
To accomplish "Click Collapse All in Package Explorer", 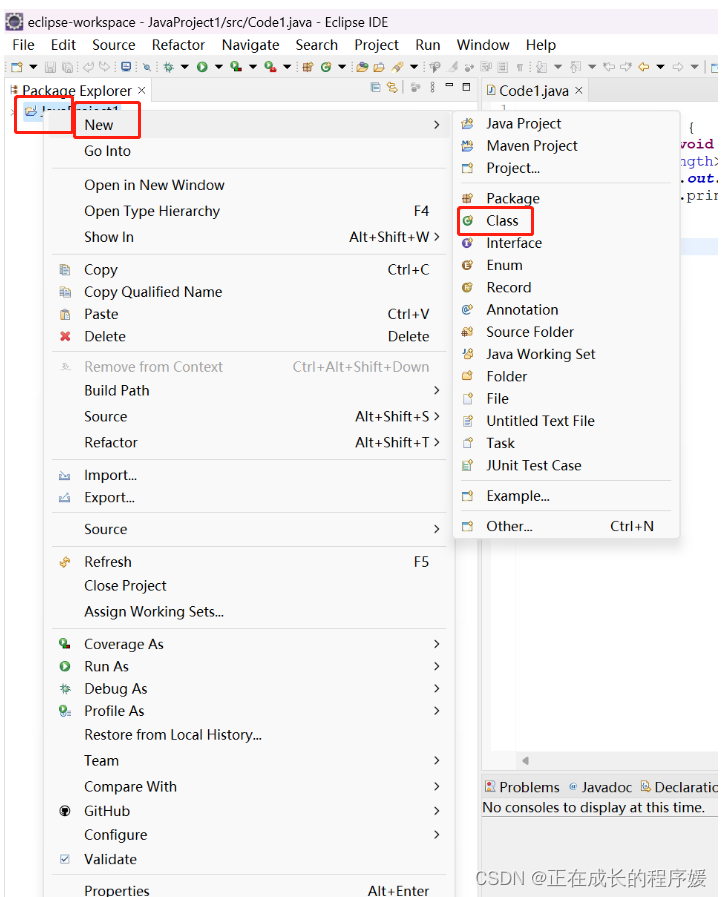I will 375,88.
